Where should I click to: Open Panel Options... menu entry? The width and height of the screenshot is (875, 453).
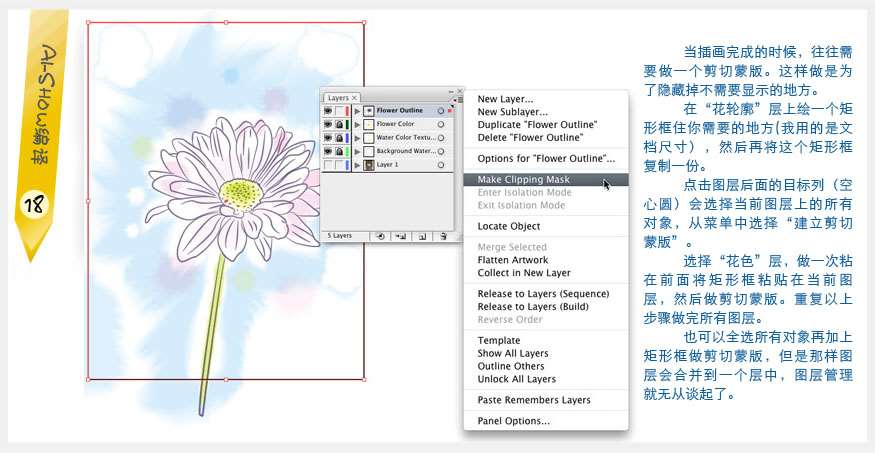(x=513, y=421)
